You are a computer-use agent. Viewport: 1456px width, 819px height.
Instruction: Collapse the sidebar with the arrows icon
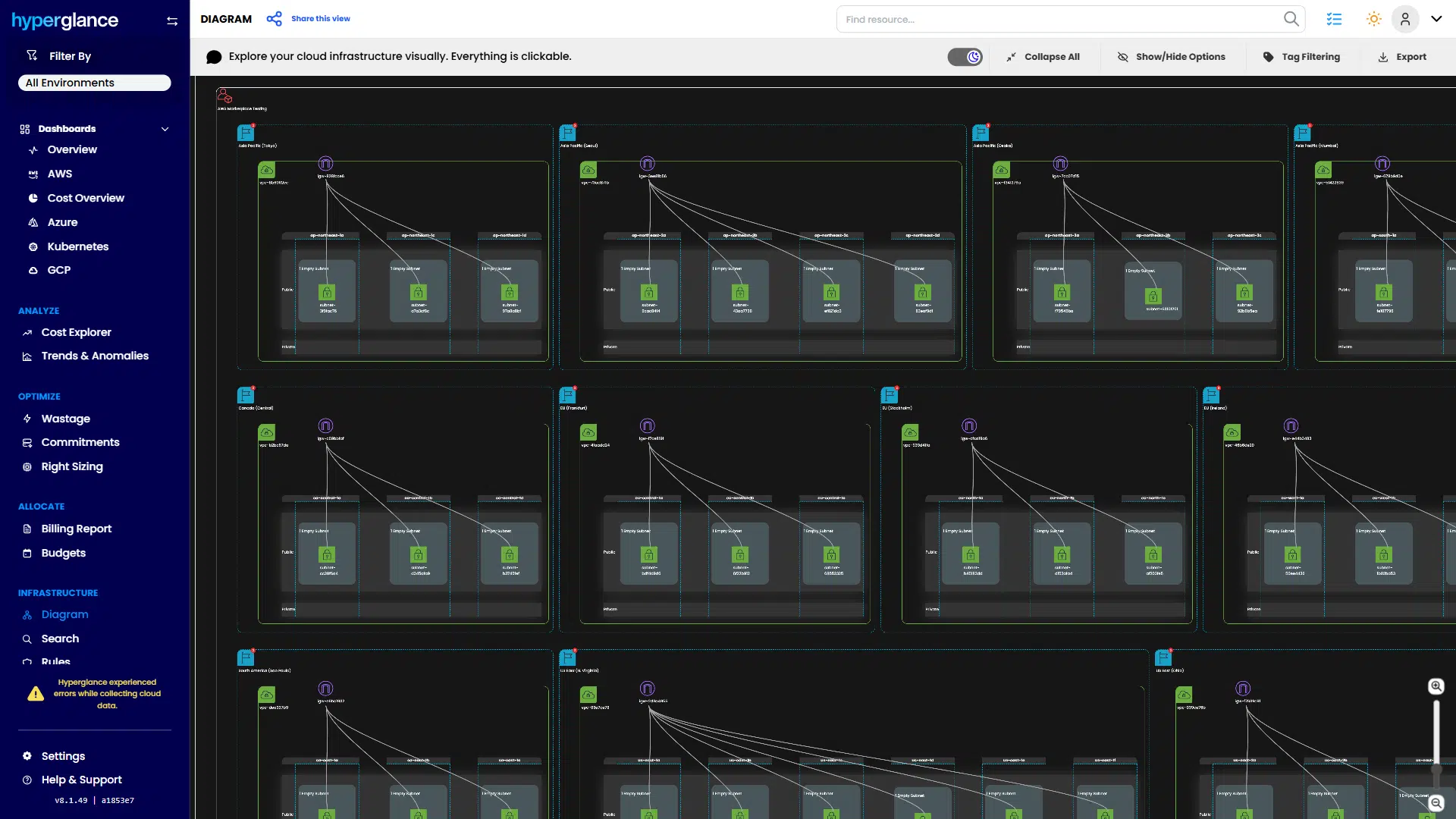172,21
